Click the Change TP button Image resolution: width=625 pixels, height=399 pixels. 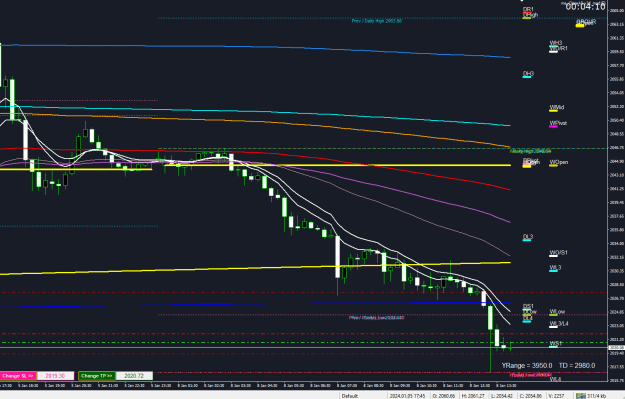pos(97,376)
